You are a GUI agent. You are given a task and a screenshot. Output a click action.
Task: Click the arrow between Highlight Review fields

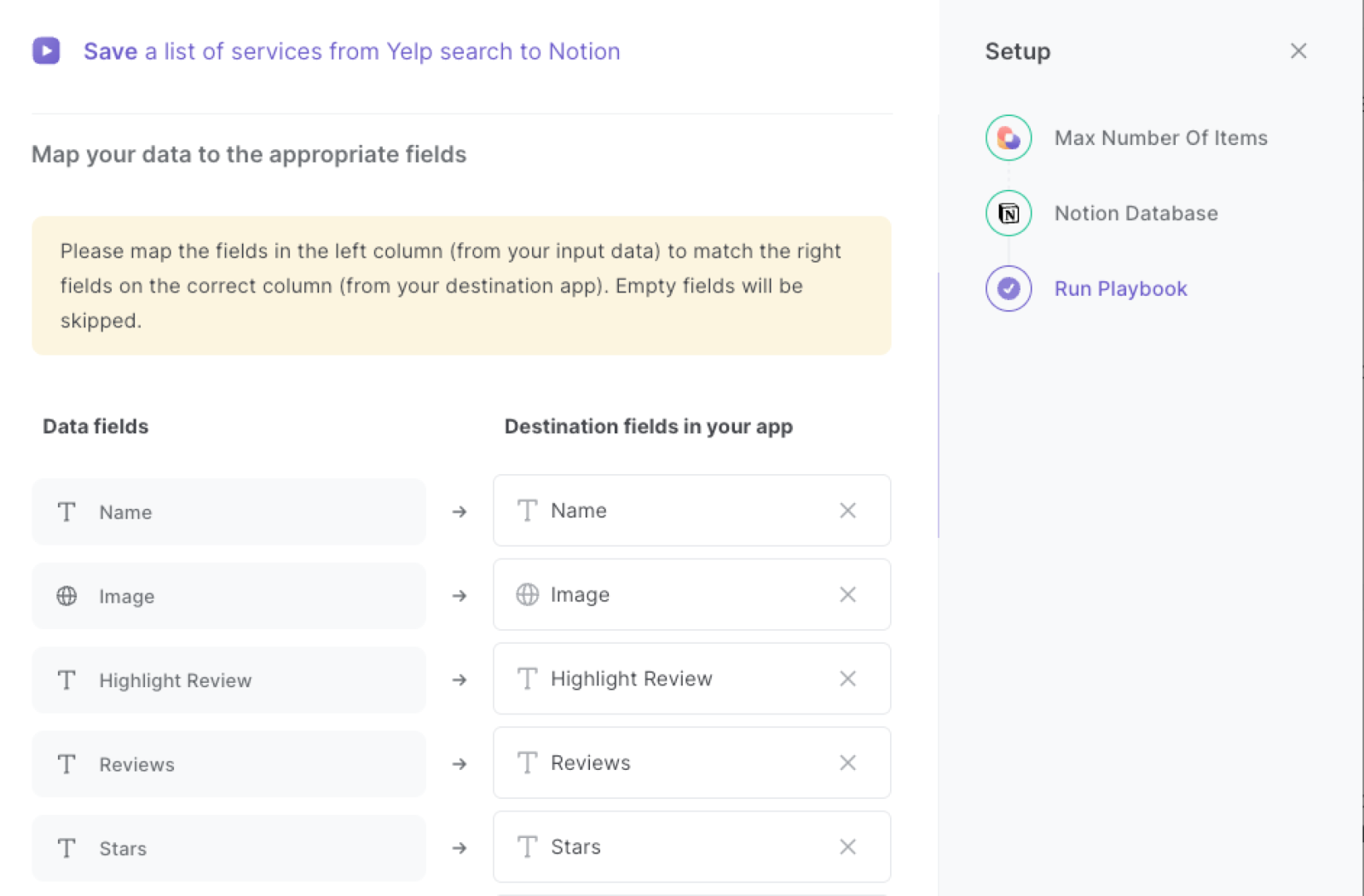coord(459,680)
